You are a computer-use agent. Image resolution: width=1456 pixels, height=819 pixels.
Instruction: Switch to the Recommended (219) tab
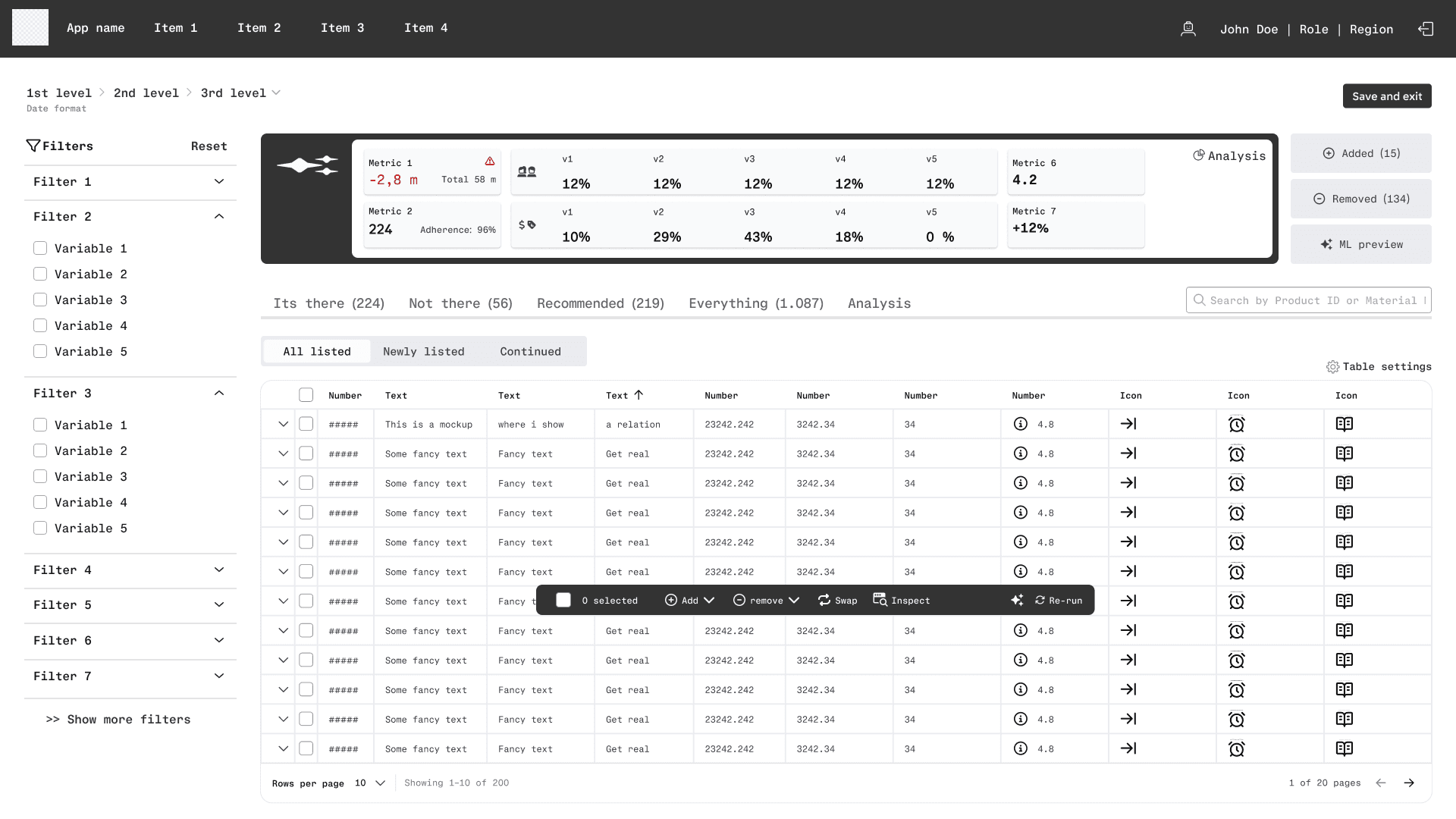(600, 303)
